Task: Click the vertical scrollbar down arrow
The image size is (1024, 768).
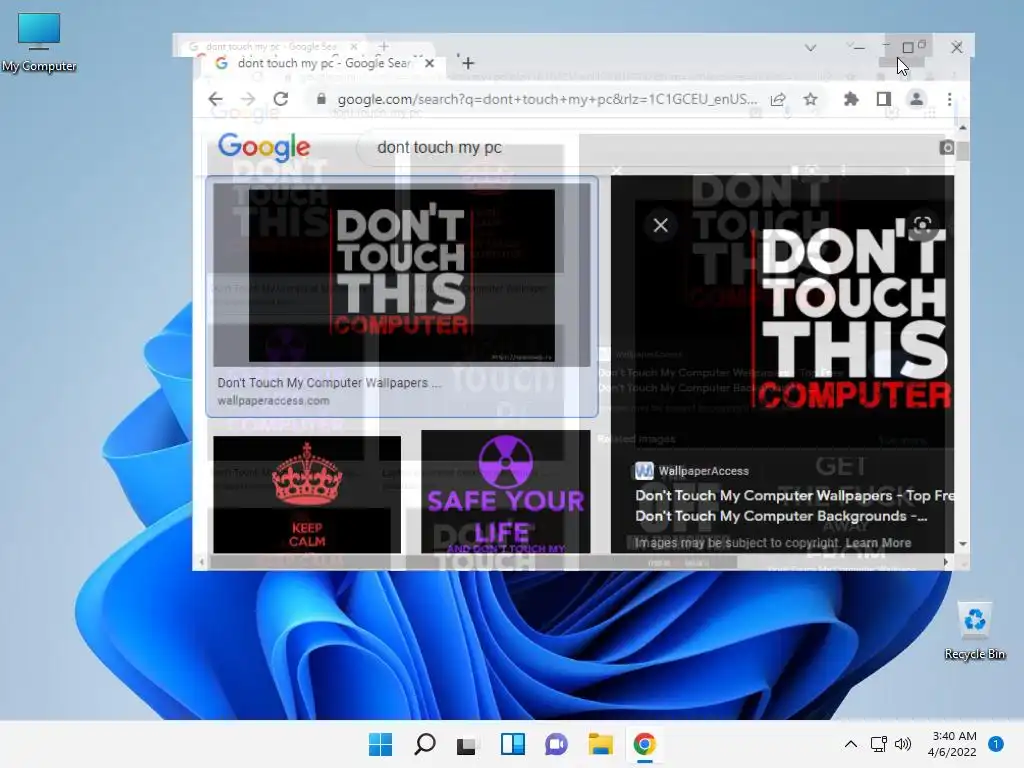Action: click(x=963, y=544)
